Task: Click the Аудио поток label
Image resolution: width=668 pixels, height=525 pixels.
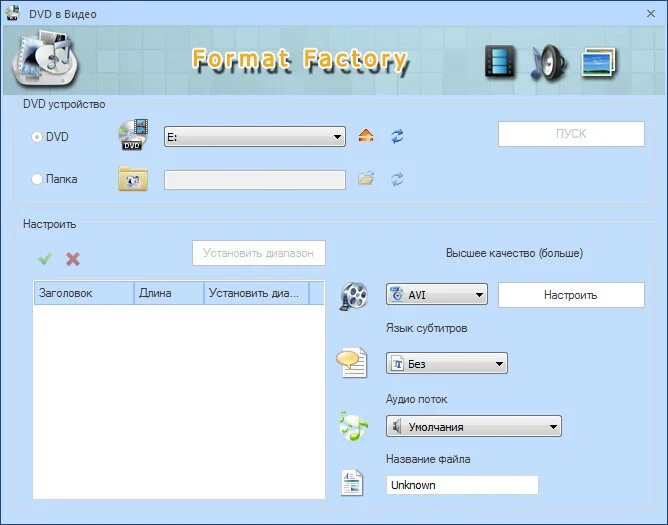Action: click(416, 399)
